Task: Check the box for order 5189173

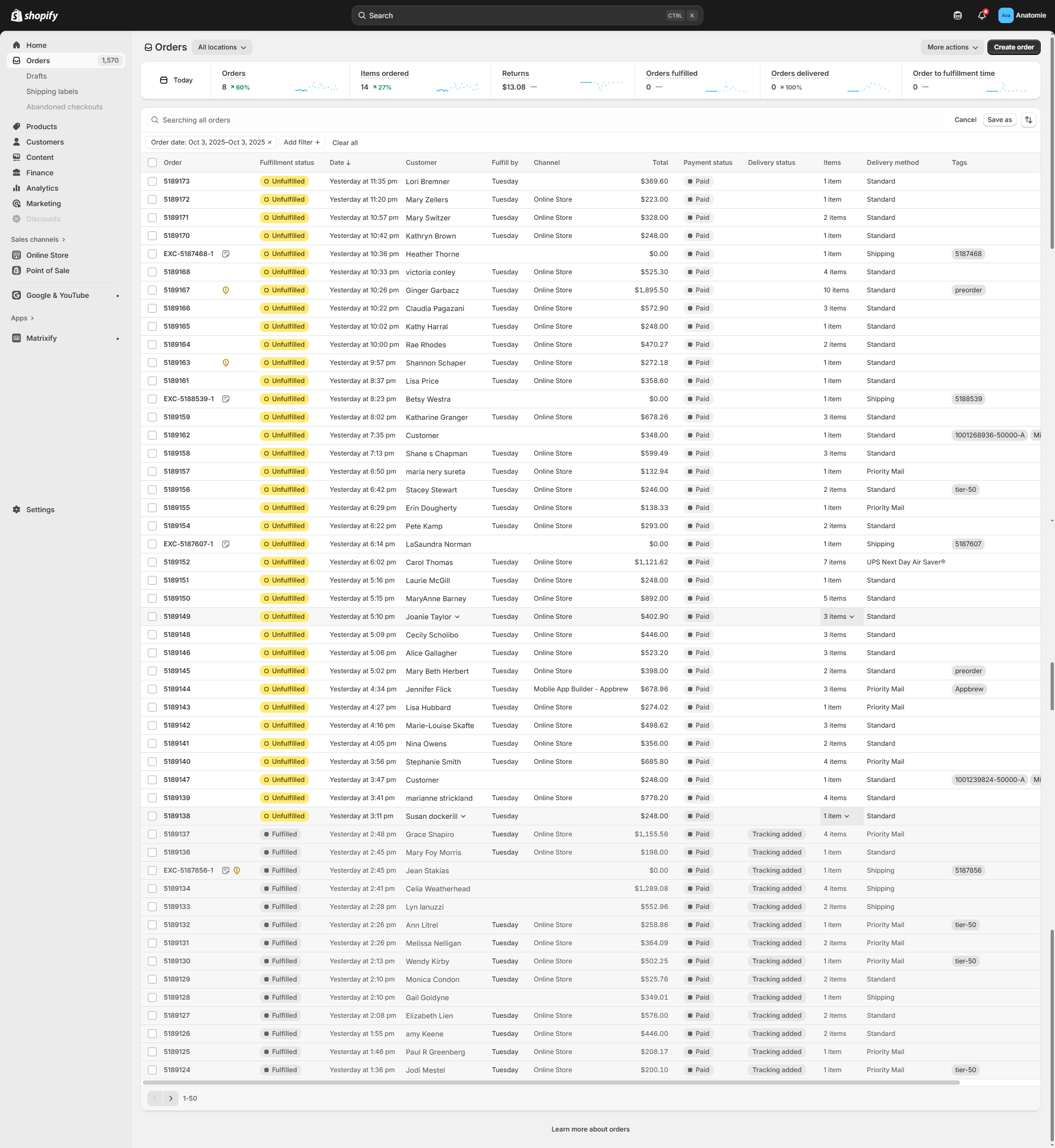Action: [152, 181]
